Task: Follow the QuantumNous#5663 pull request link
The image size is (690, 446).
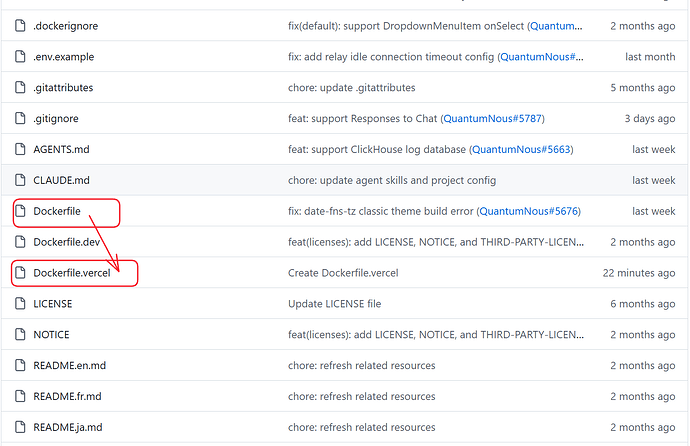Action: point(521,149)
